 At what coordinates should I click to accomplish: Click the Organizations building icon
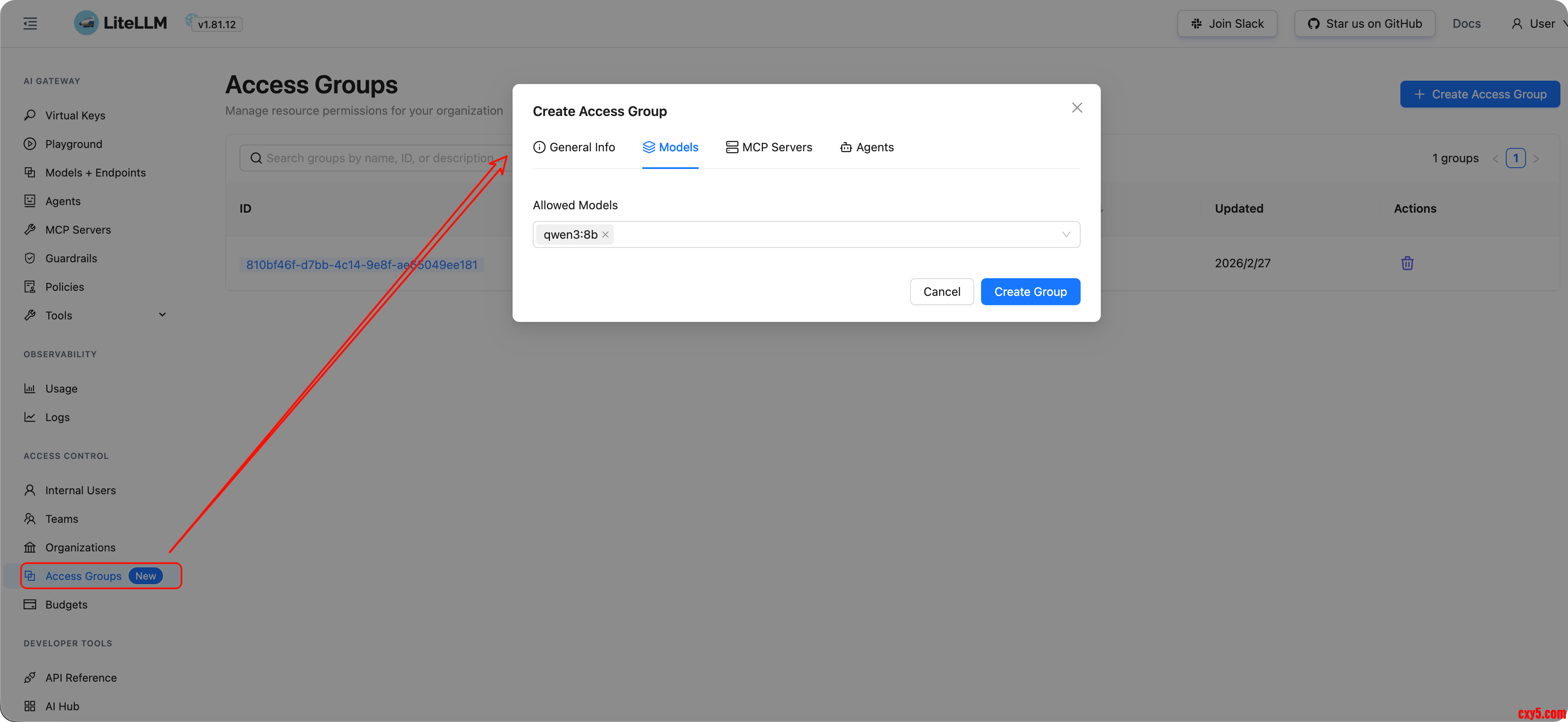click(x=30, y=547)
